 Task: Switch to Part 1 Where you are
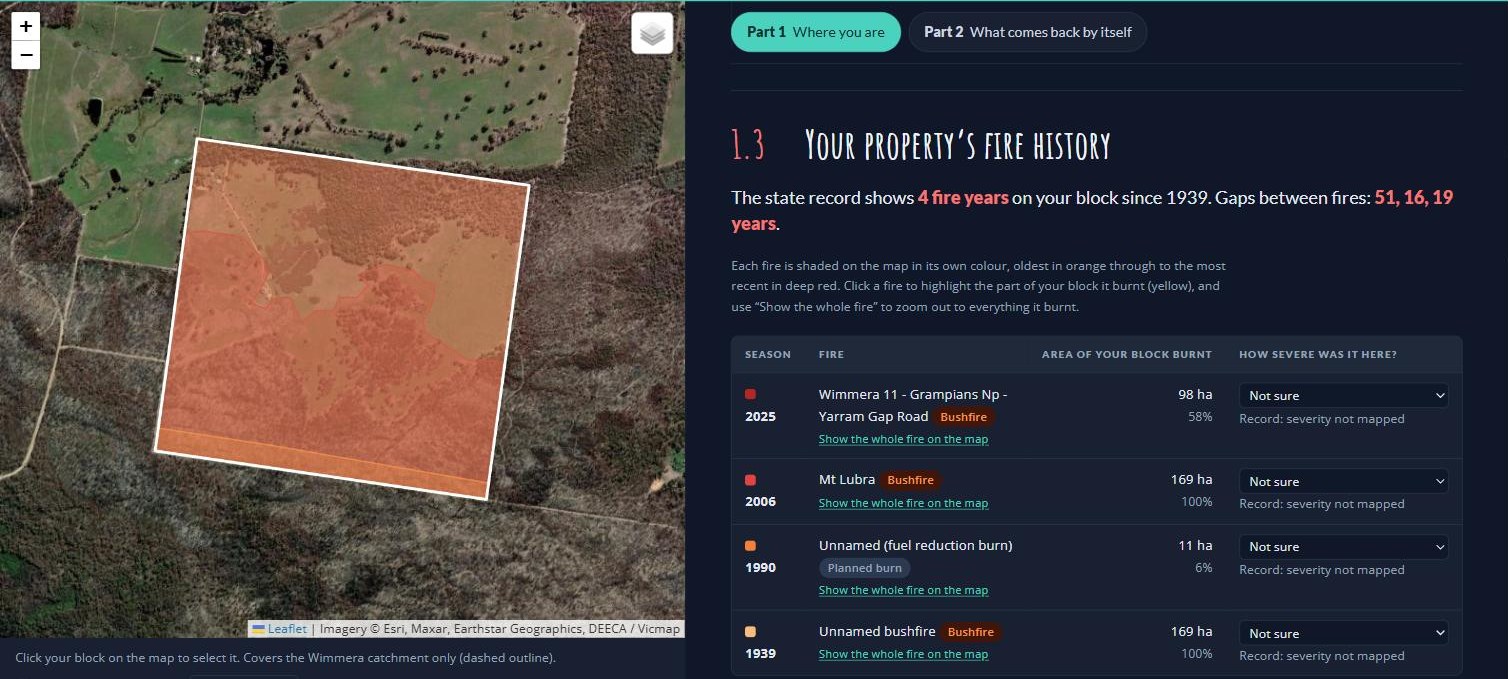[816, 32]
